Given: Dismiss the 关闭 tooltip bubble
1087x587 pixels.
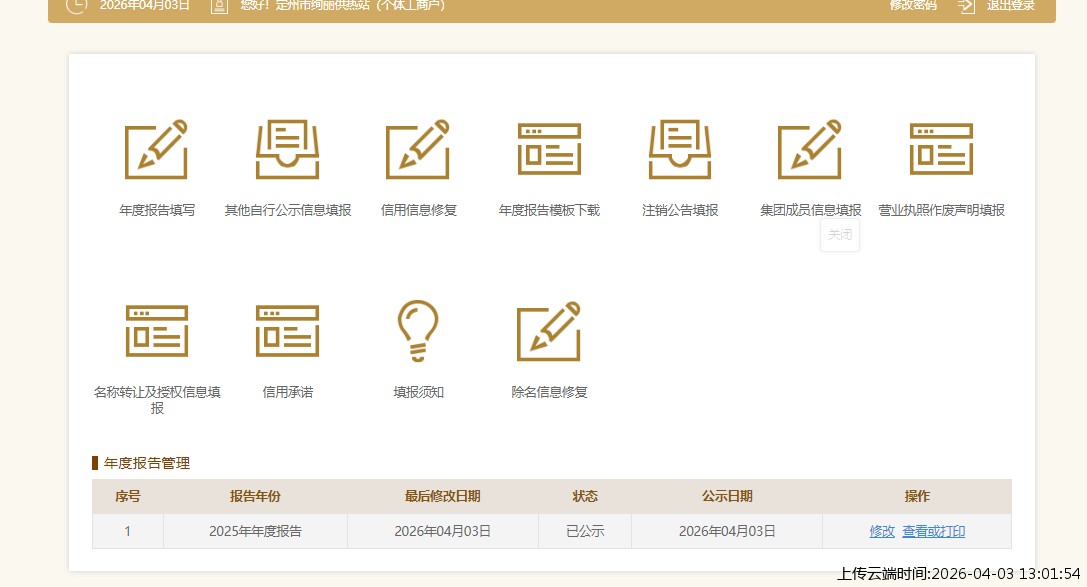Looking at the screenshot, I should pyautogui.click(x=840, y=235).
